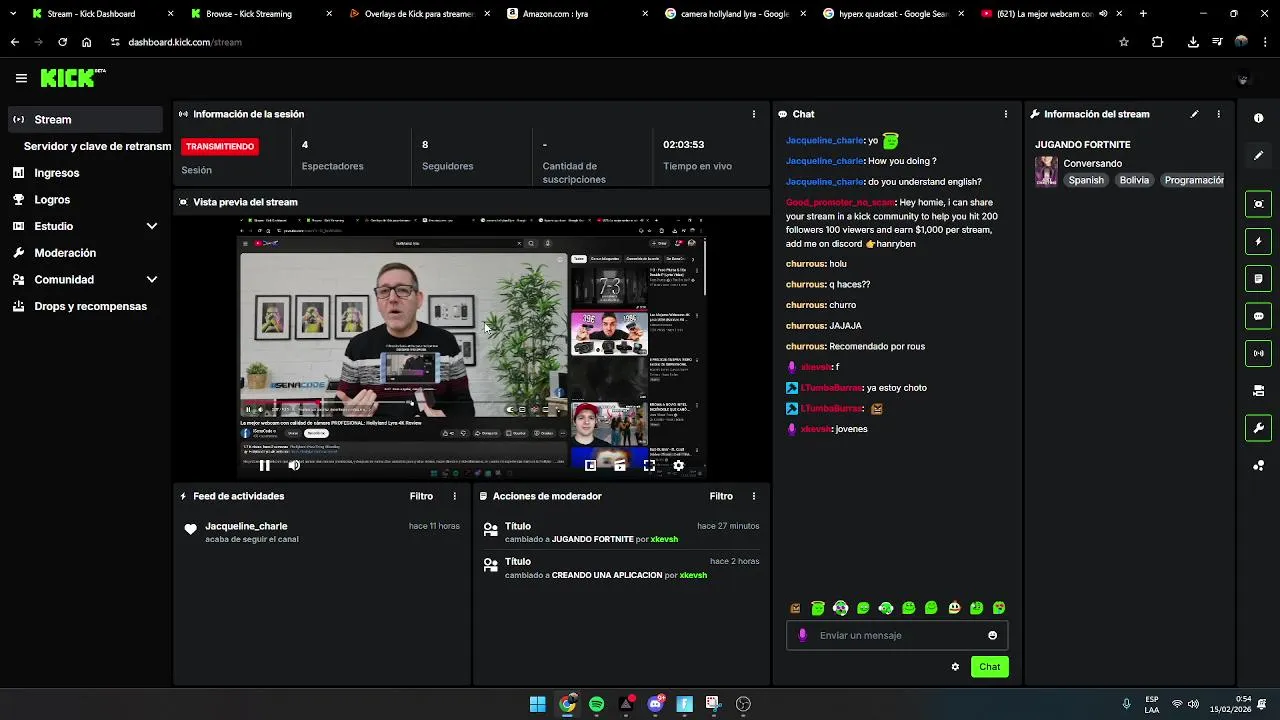Send message with green Chat button
1280x720 pixels.
click(x=989, y=667)
